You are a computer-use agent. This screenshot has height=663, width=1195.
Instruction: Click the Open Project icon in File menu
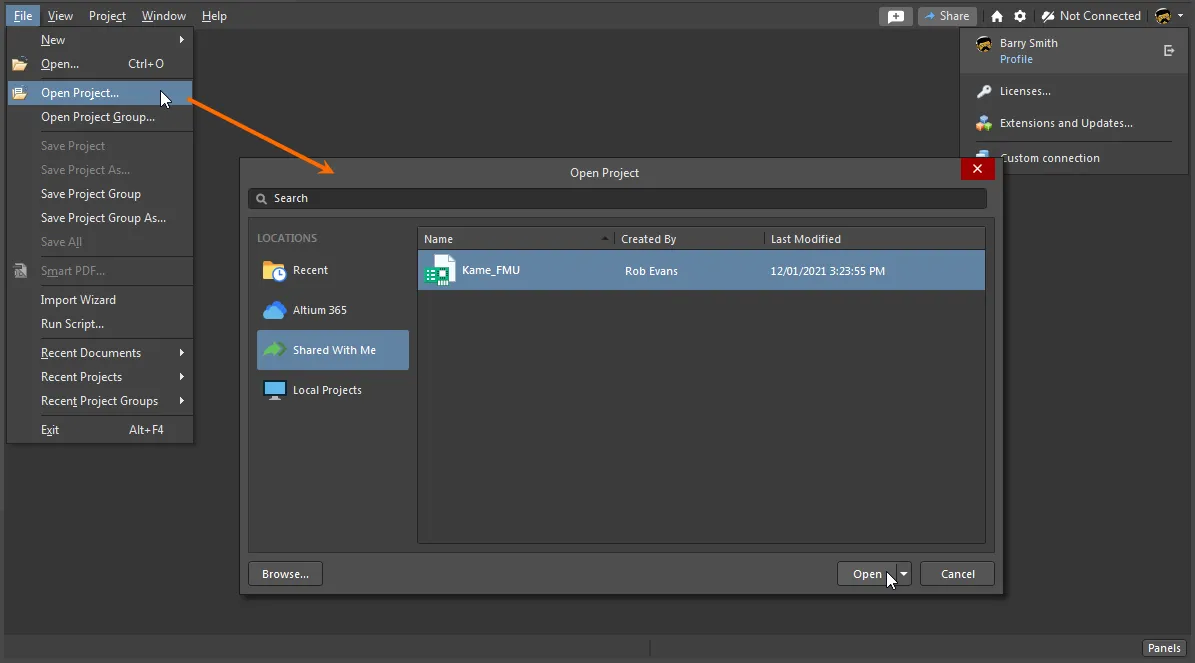pyautogui.click(x=20, y=93)
